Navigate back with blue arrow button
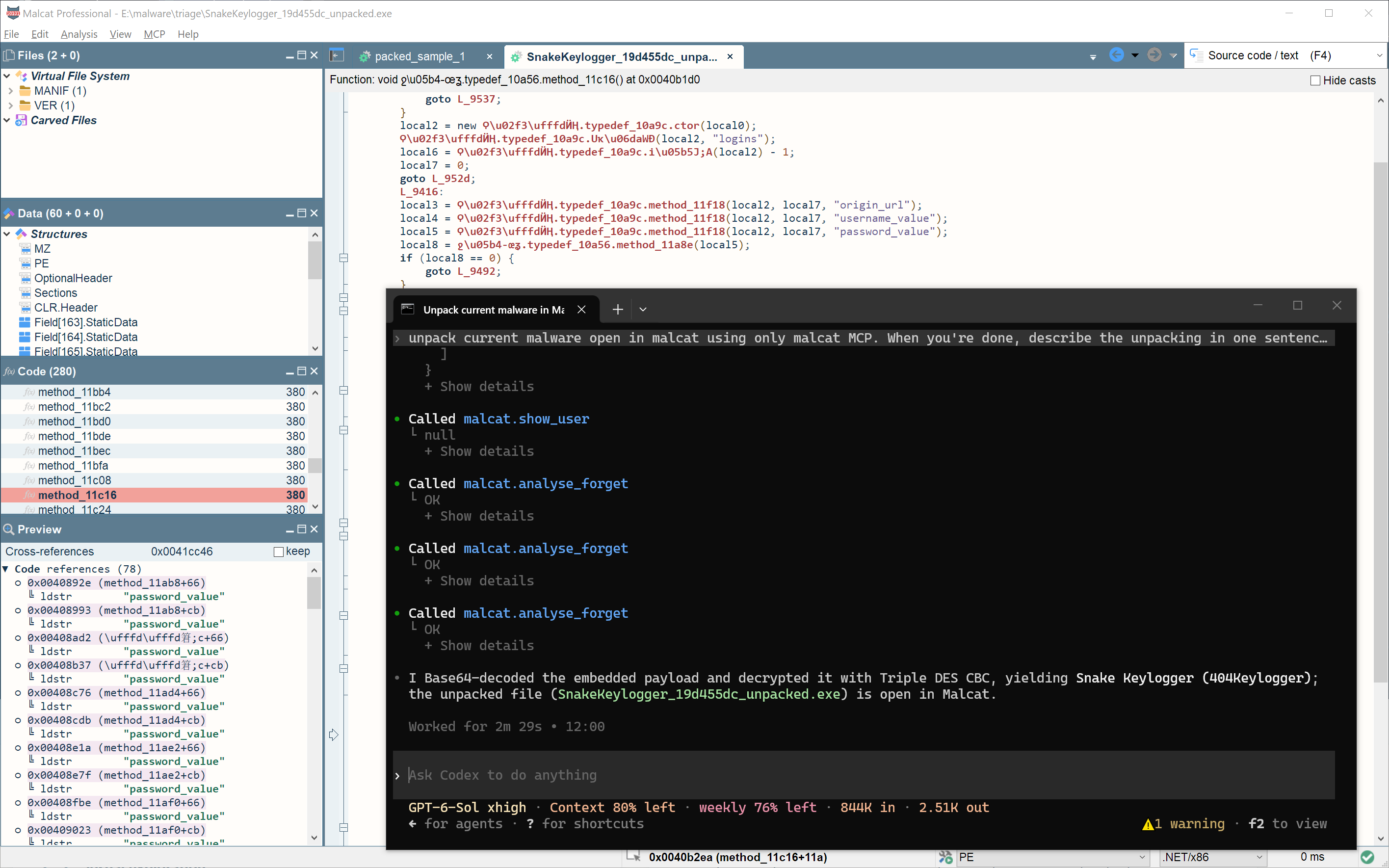The image size is (1389, 868). [x=1116, y=55]
